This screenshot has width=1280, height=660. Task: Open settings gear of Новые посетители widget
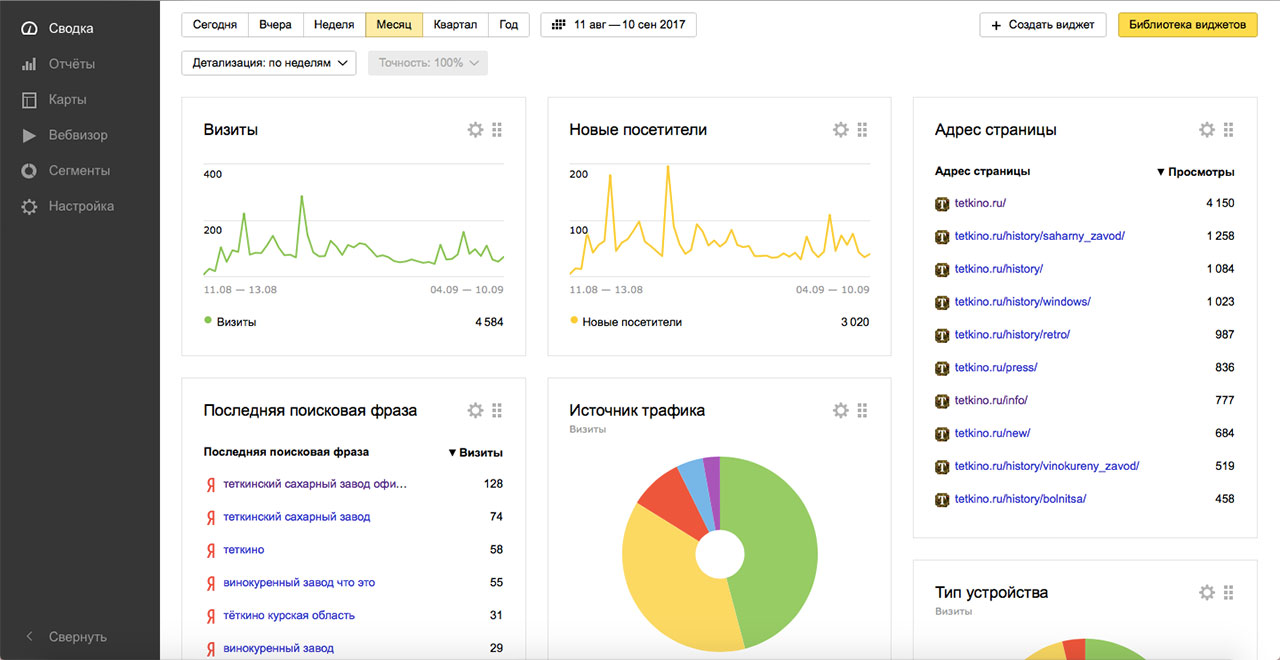pyautogui.click(x=841, y=130)
